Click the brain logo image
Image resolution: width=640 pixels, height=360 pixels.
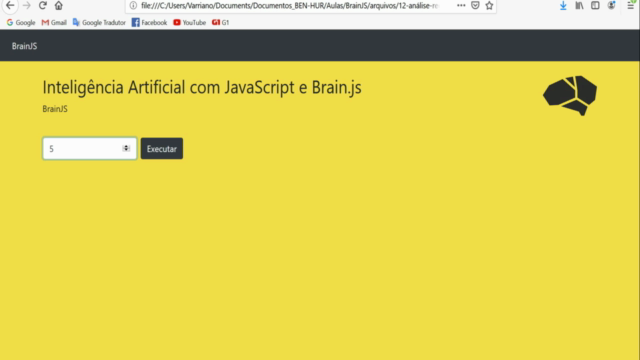570,96
